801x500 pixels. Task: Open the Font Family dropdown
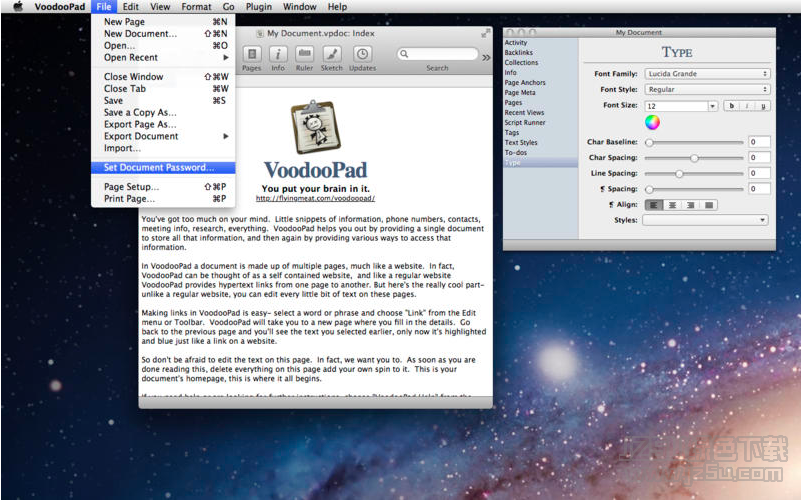[x=708, y=74]
